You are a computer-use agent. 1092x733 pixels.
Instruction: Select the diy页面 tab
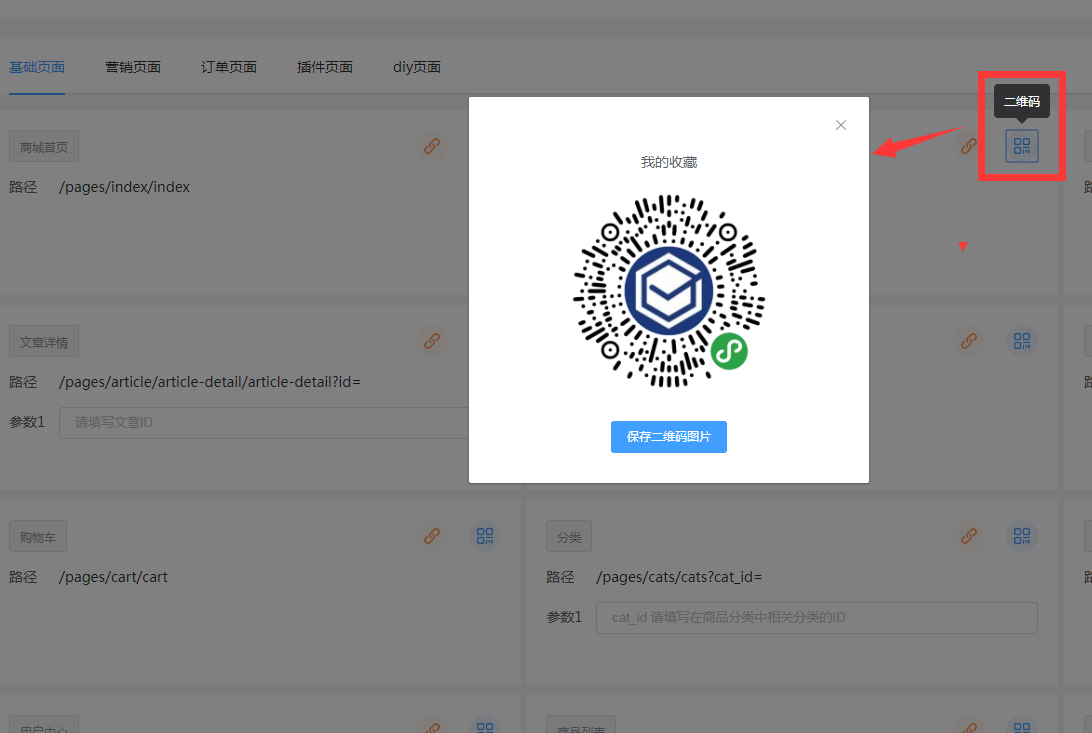click(416, 68)
